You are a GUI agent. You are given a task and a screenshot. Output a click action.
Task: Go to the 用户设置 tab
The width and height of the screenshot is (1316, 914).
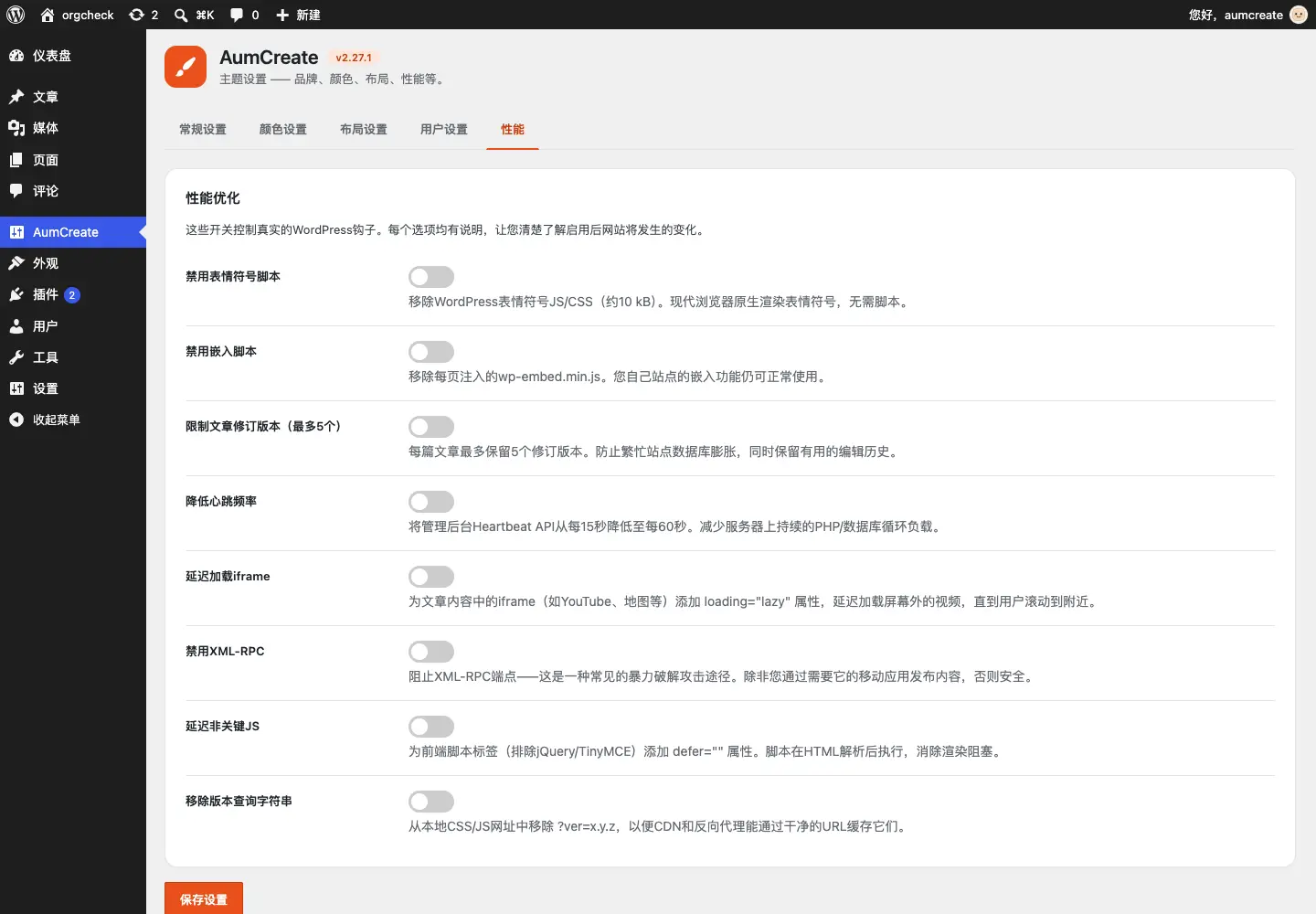click(x=444, y=130)
